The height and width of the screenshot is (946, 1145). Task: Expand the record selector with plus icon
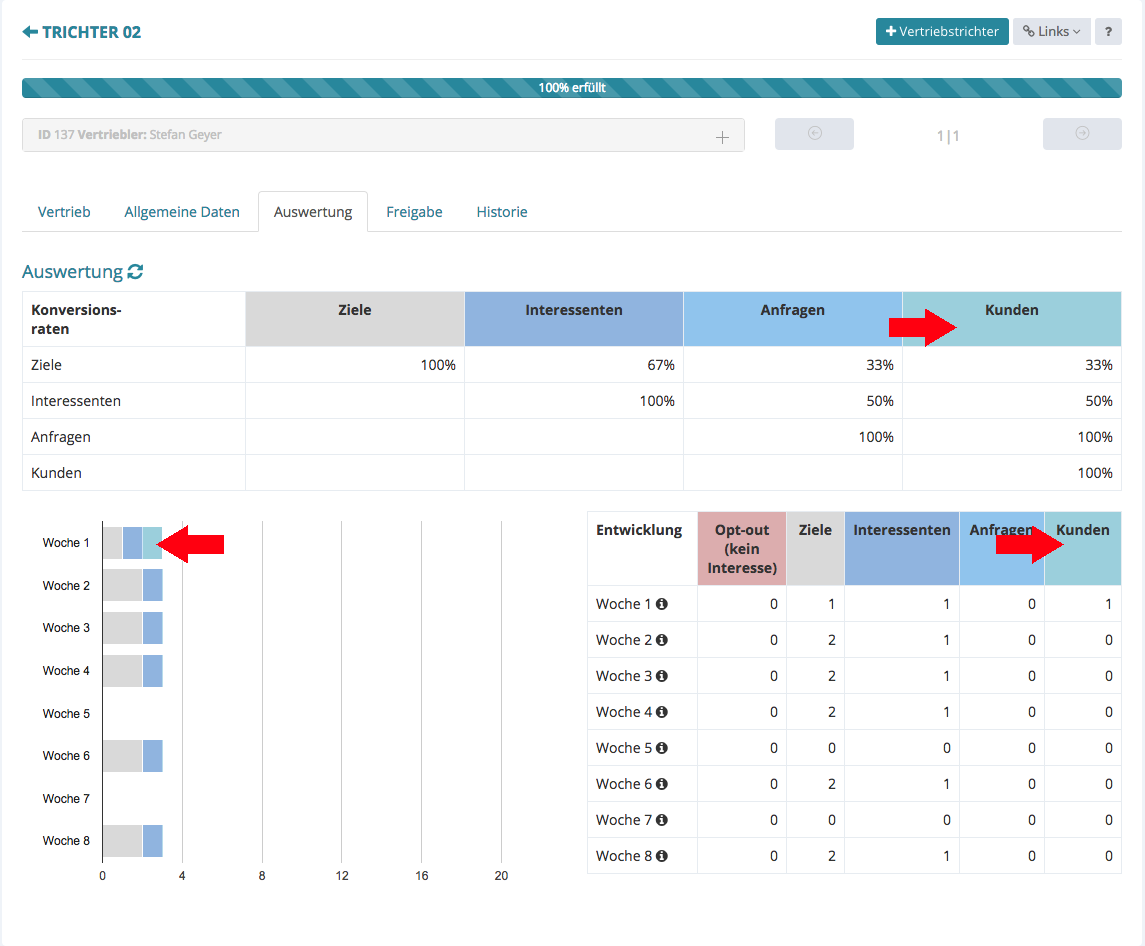coord(722,137)
